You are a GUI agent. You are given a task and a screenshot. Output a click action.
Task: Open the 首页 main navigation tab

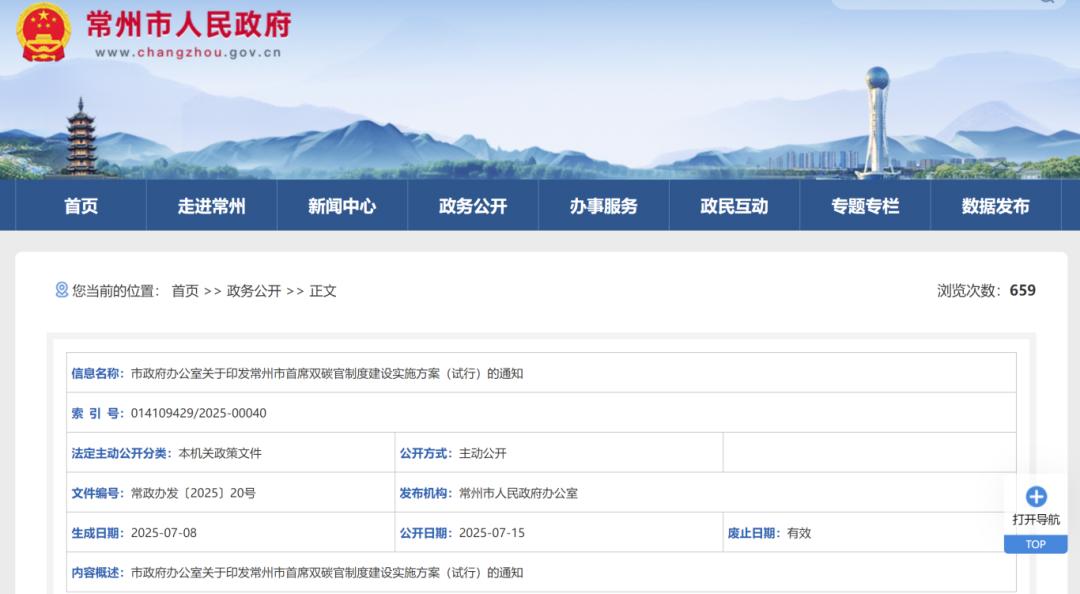tap(81, 206)
